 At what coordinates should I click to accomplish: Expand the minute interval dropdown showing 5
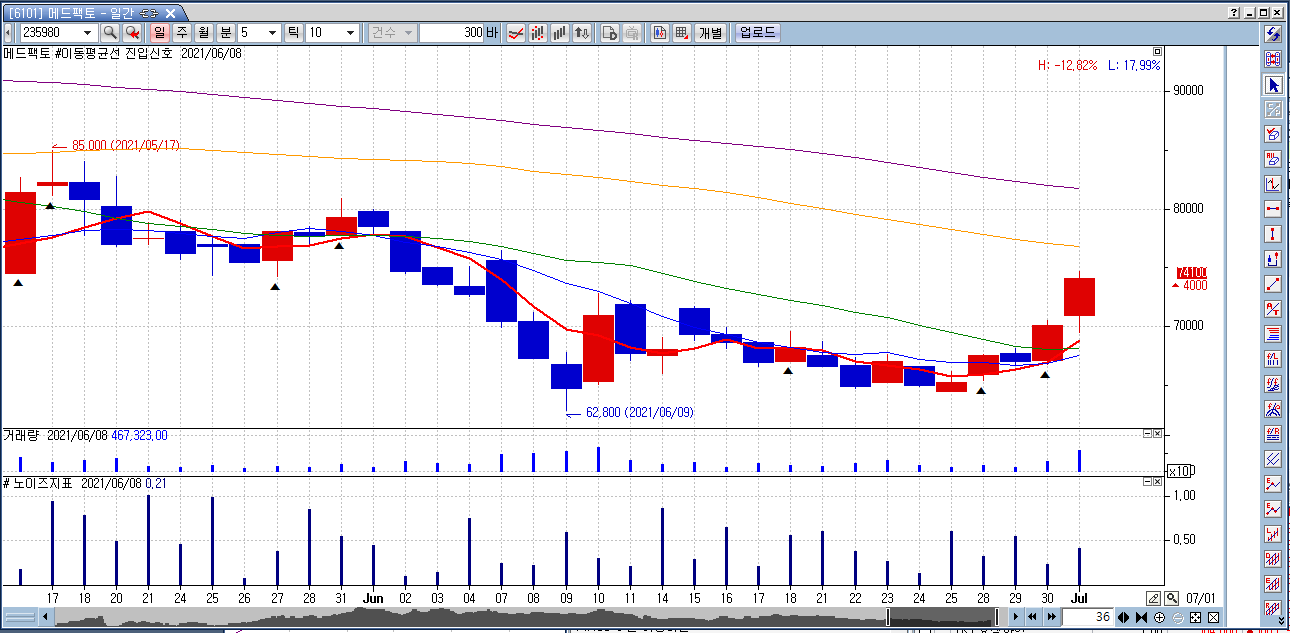272,33
